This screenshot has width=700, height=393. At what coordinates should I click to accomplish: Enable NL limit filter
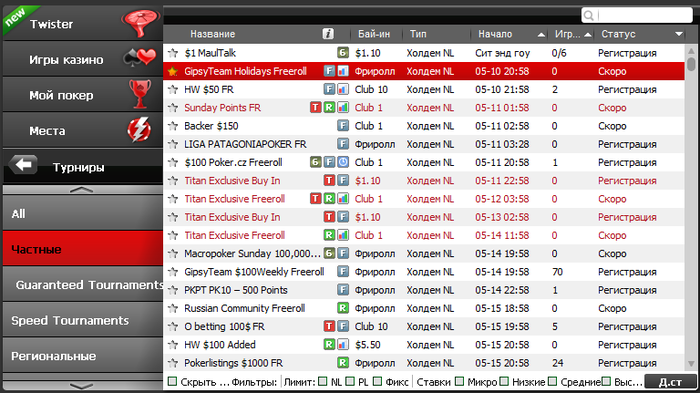click(323, 381)
